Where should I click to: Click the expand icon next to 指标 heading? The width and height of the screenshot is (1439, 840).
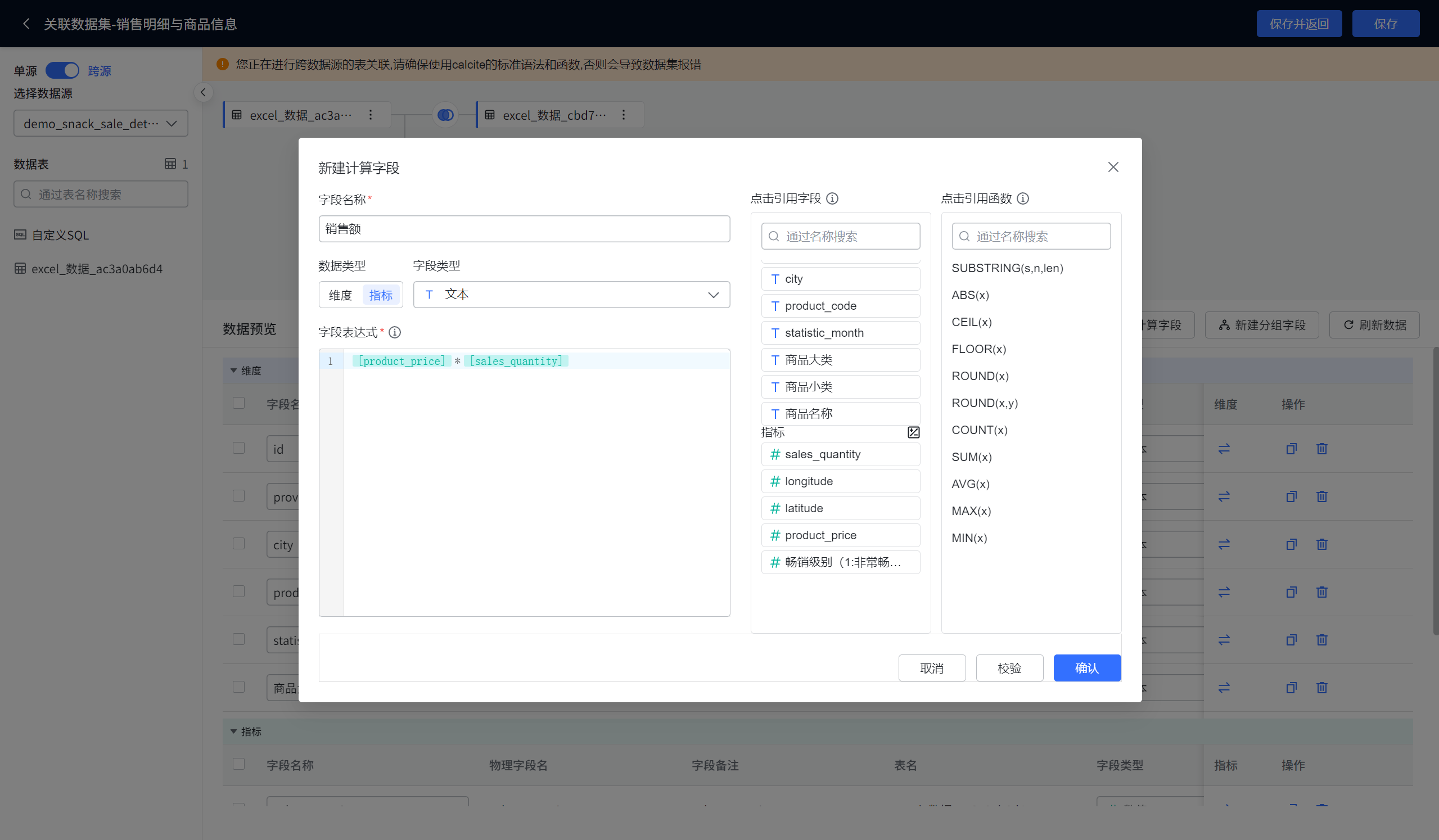[x=914, y=432]
